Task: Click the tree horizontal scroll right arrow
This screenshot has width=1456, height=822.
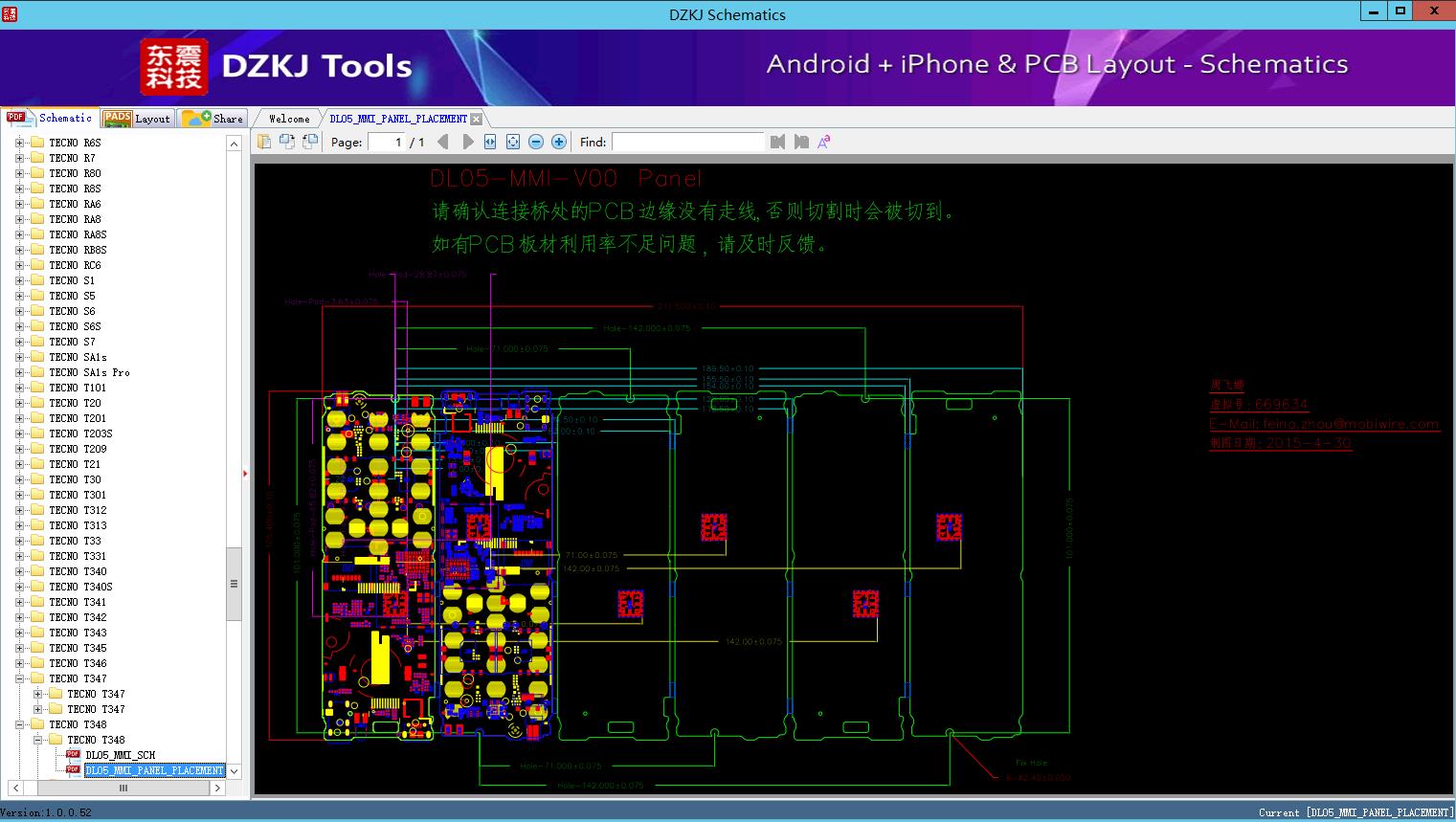Action: pyautogui.click(x=217, y=789)
